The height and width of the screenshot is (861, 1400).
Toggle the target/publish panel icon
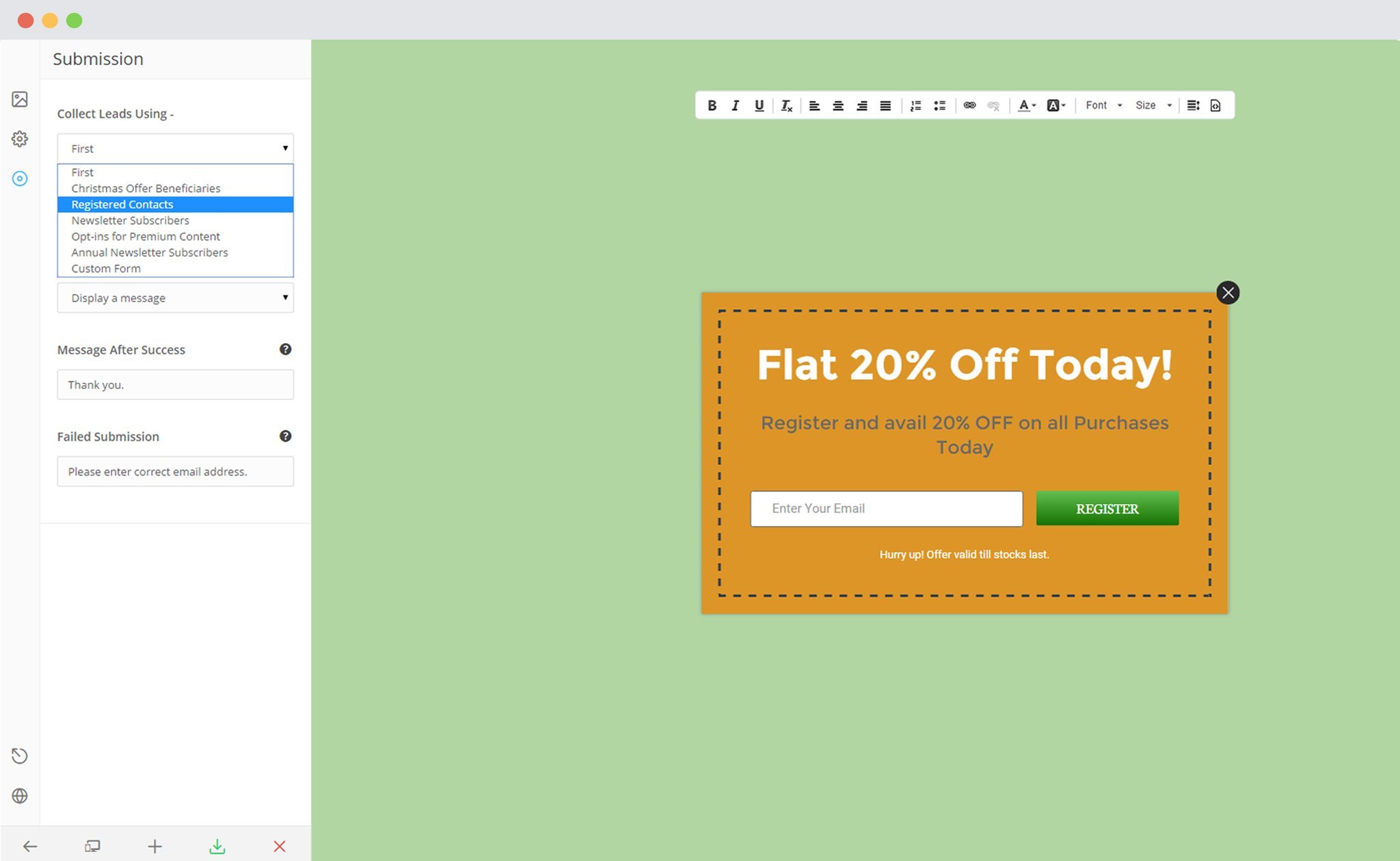20,177
